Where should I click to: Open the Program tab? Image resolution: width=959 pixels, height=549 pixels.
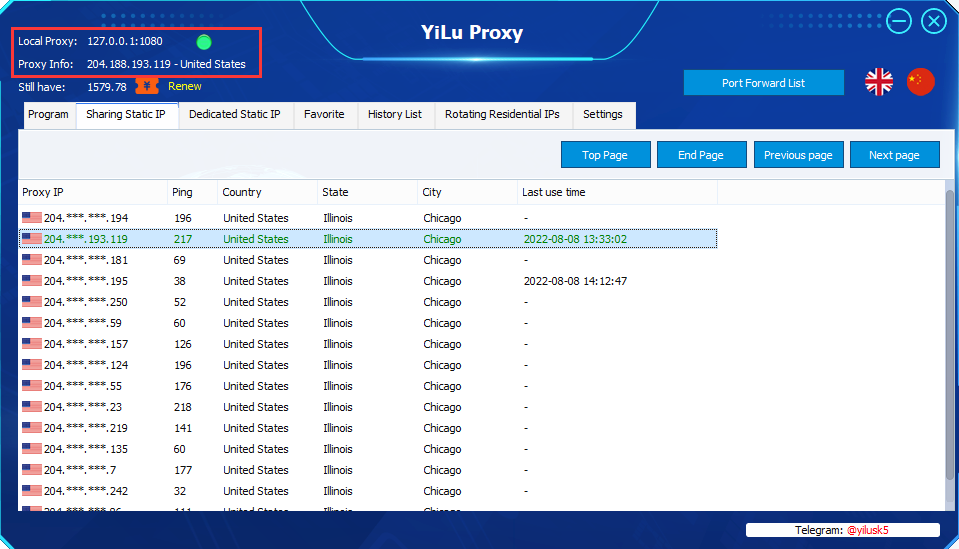pos(48,115)
